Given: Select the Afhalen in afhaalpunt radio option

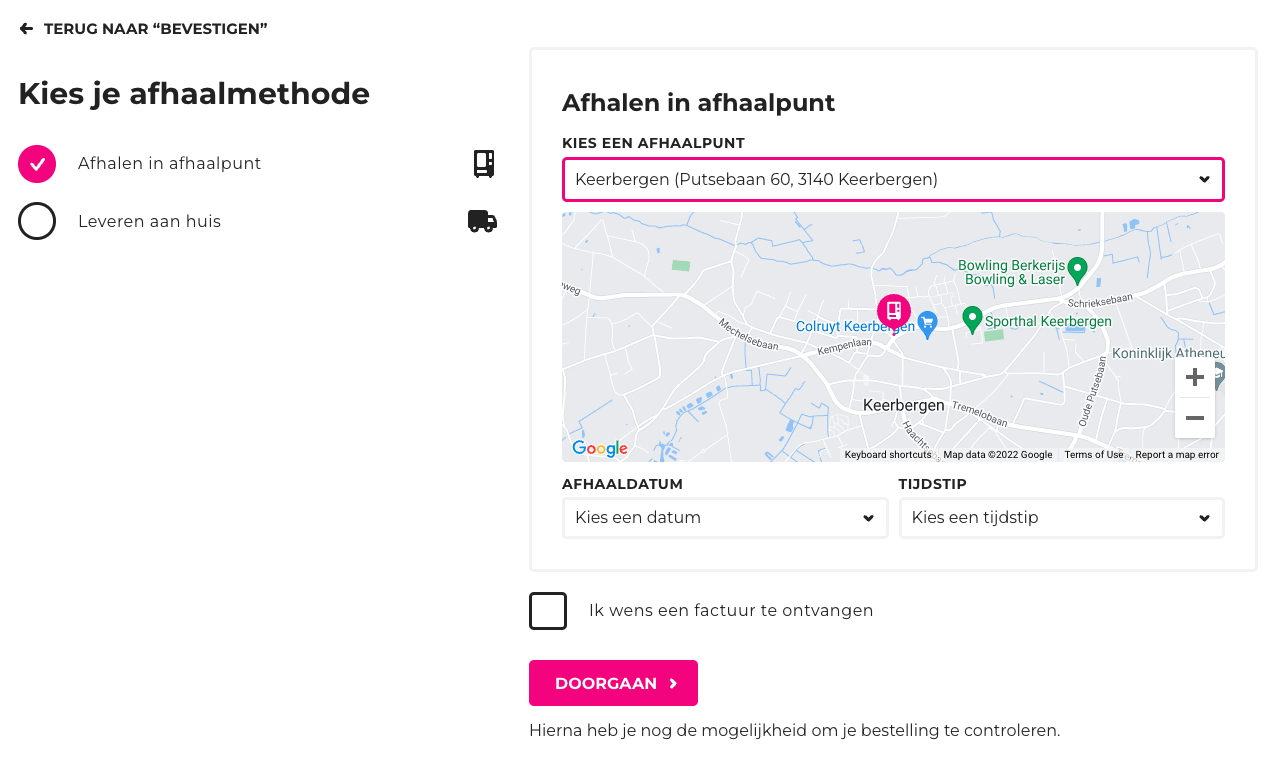Looking at the screenshot, I should point(37,164).
